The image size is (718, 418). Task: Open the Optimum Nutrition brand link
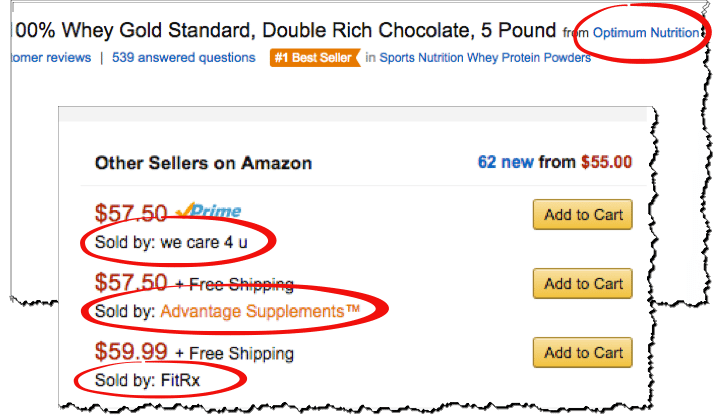point(646,33)
